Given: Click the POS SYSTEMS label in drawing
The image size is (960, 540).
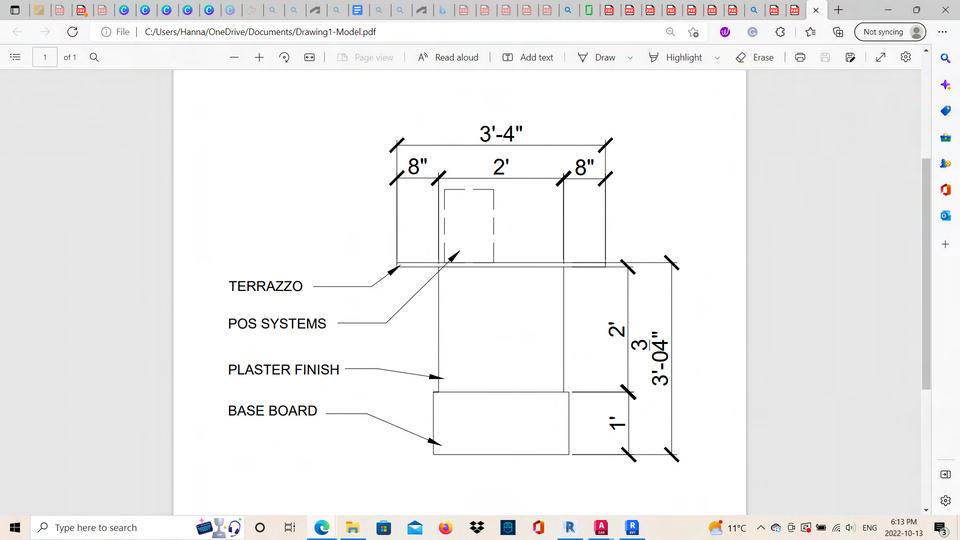Looking at the screenshot, I should pyautogui.click(x=277, y=323).
